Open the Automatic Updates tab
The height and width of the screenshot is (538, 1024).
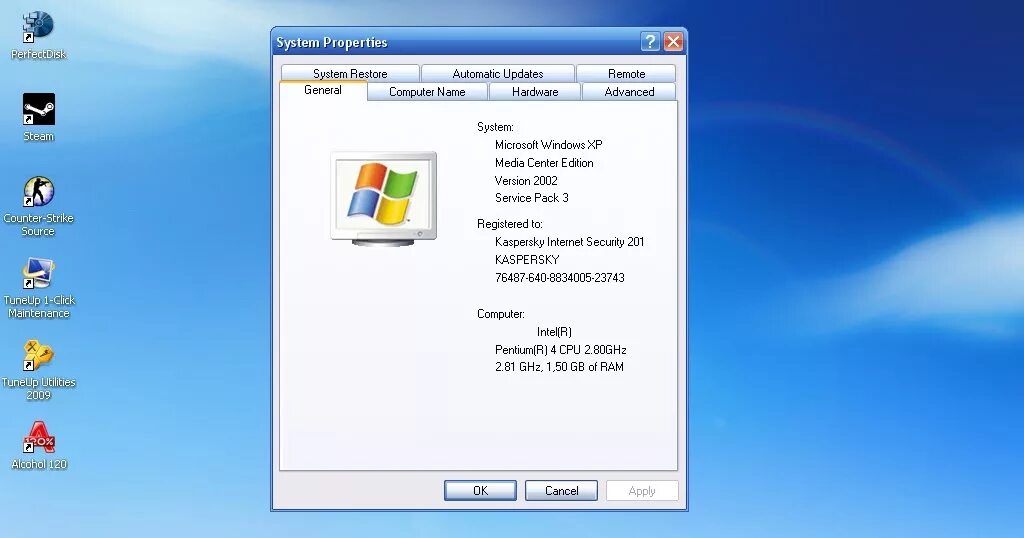(498, 74)
